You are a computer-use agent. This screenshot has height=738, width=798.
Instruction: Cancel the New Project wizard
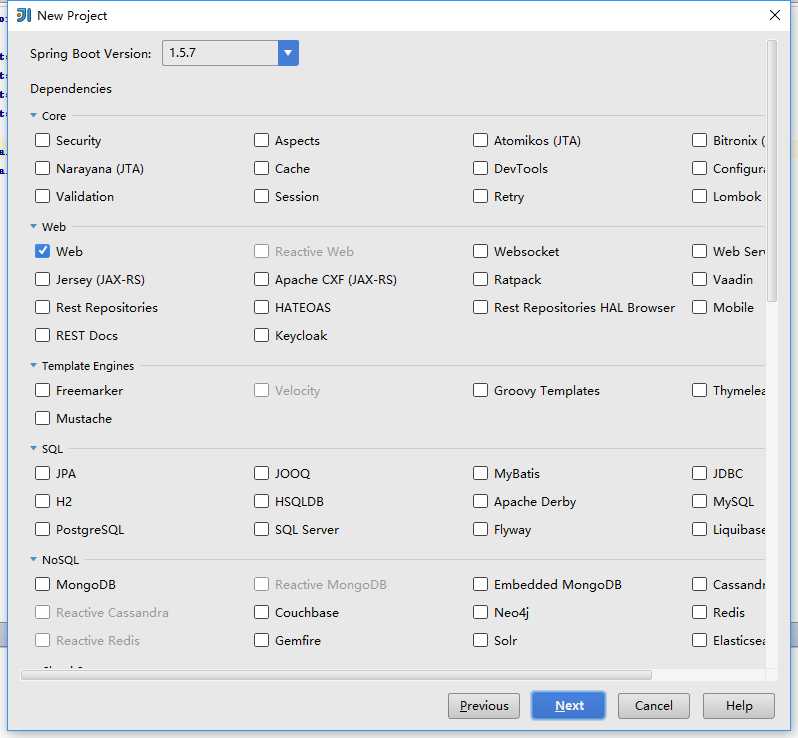point(653,705)
